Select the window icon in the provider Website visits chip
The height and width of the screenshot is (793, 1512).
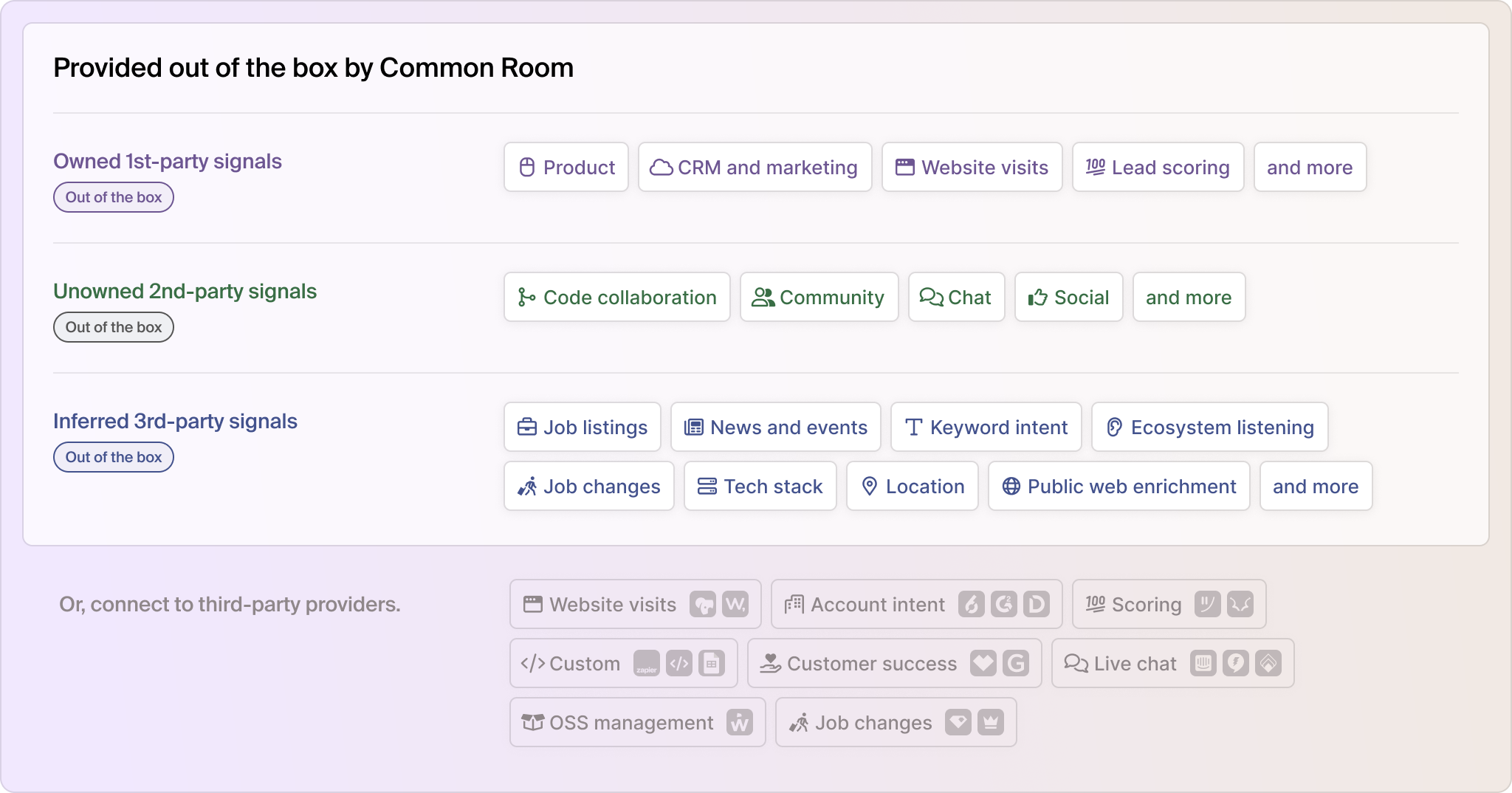(533, 605)
